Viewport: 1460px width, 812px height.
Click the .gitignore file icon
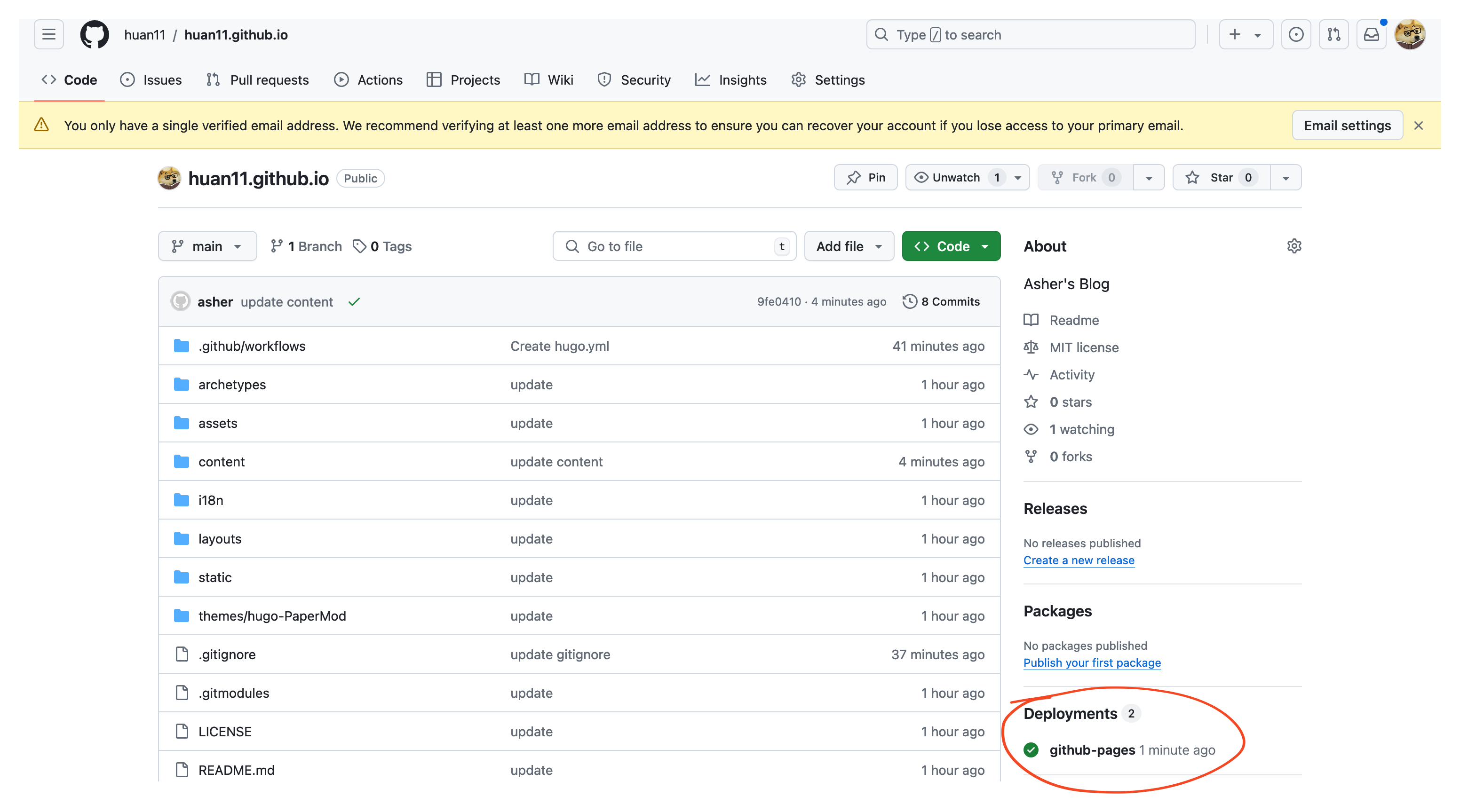pyautogui.click(x=182, y=654)
